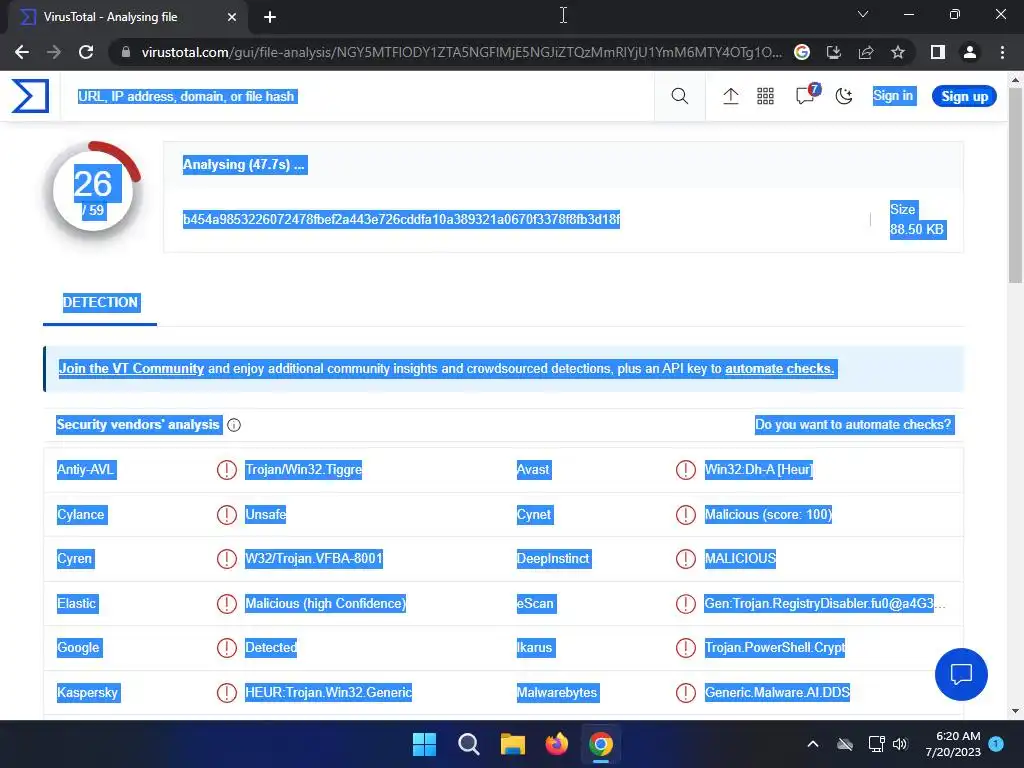1024x768 pixels.
Task: Click the W32/Trojan.VFBA-8001 result
Action: (x=313, y=559)
